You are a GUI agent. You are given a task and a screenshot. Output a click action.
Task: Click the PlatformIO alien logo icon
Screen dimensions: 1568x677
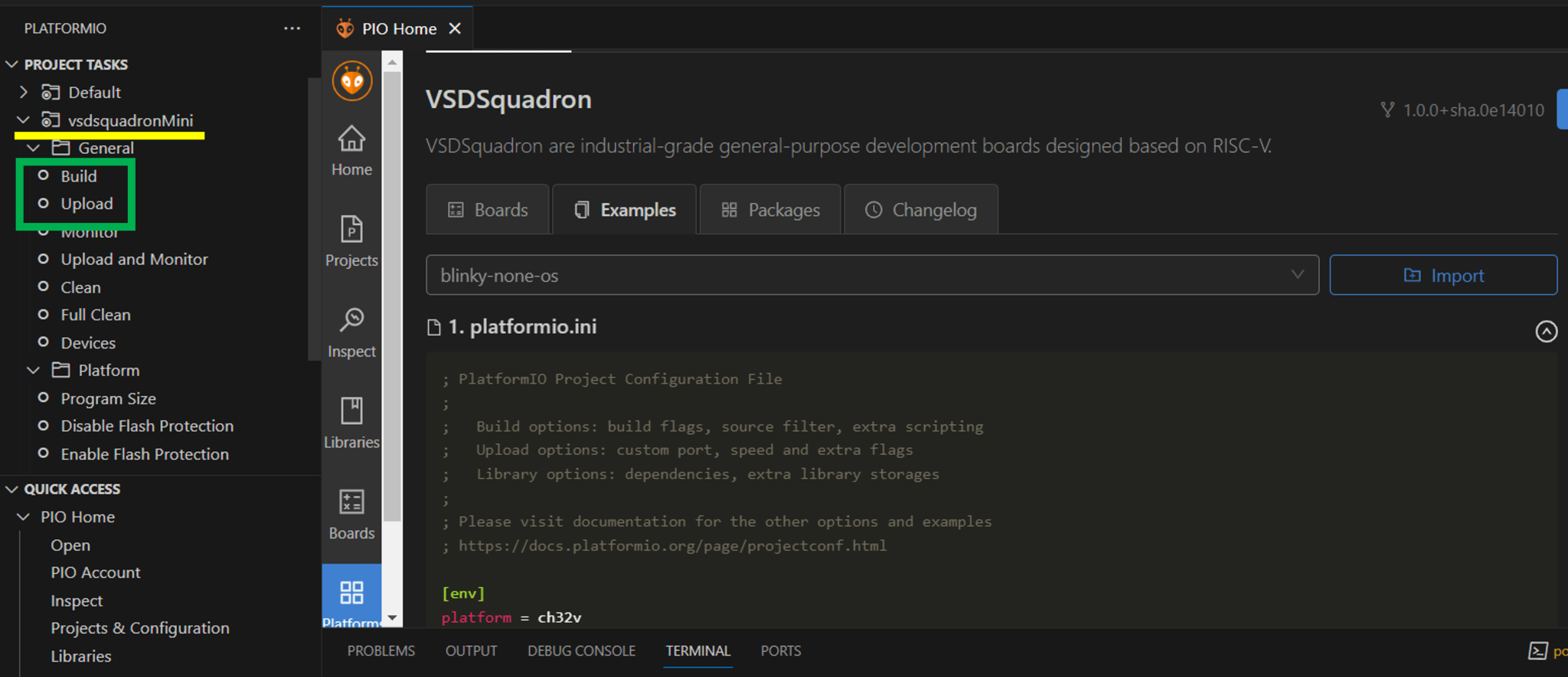(x=351, y=80)
